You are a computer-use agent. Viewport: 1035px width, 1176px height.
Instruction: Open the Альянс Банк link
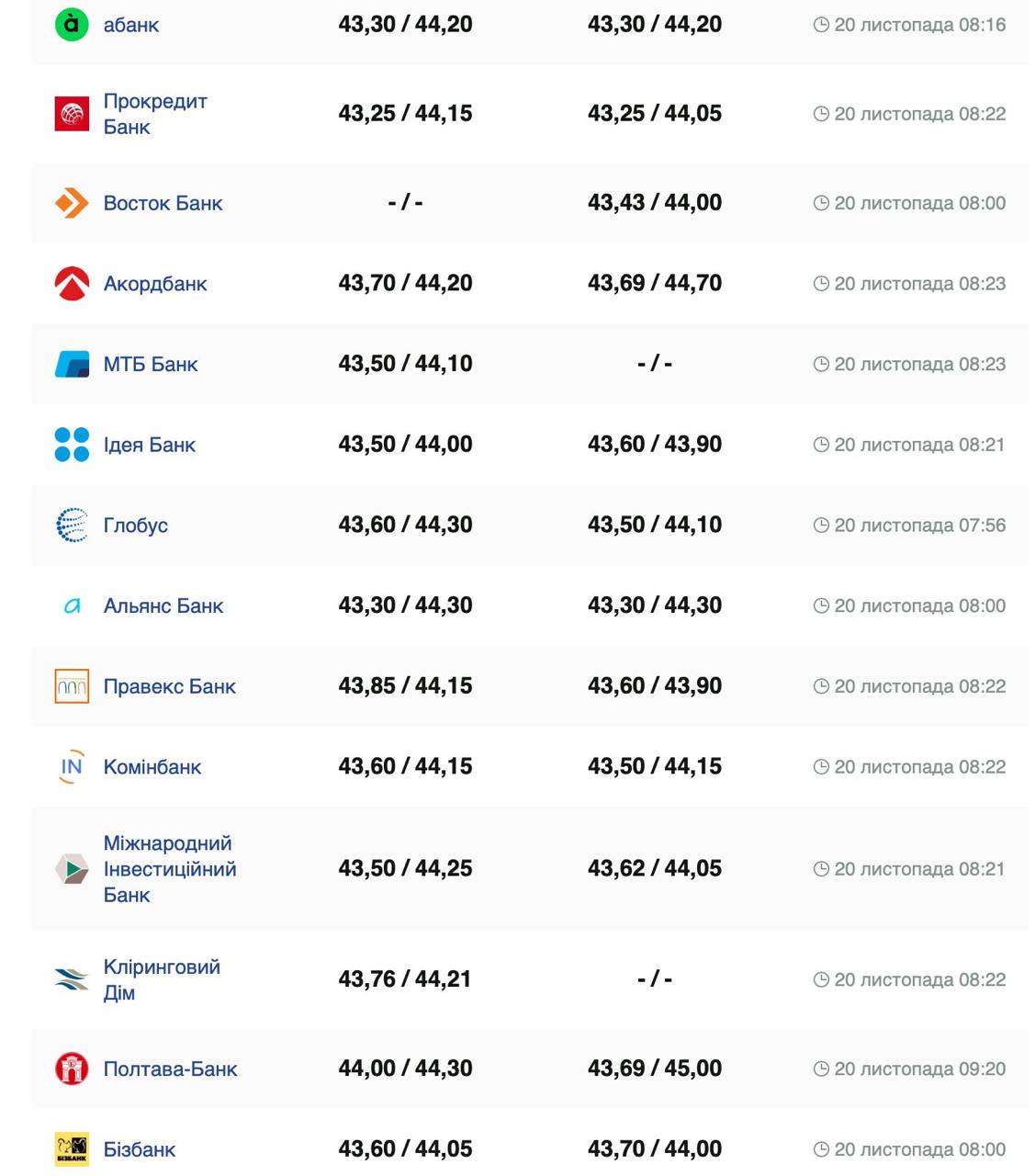163,606
